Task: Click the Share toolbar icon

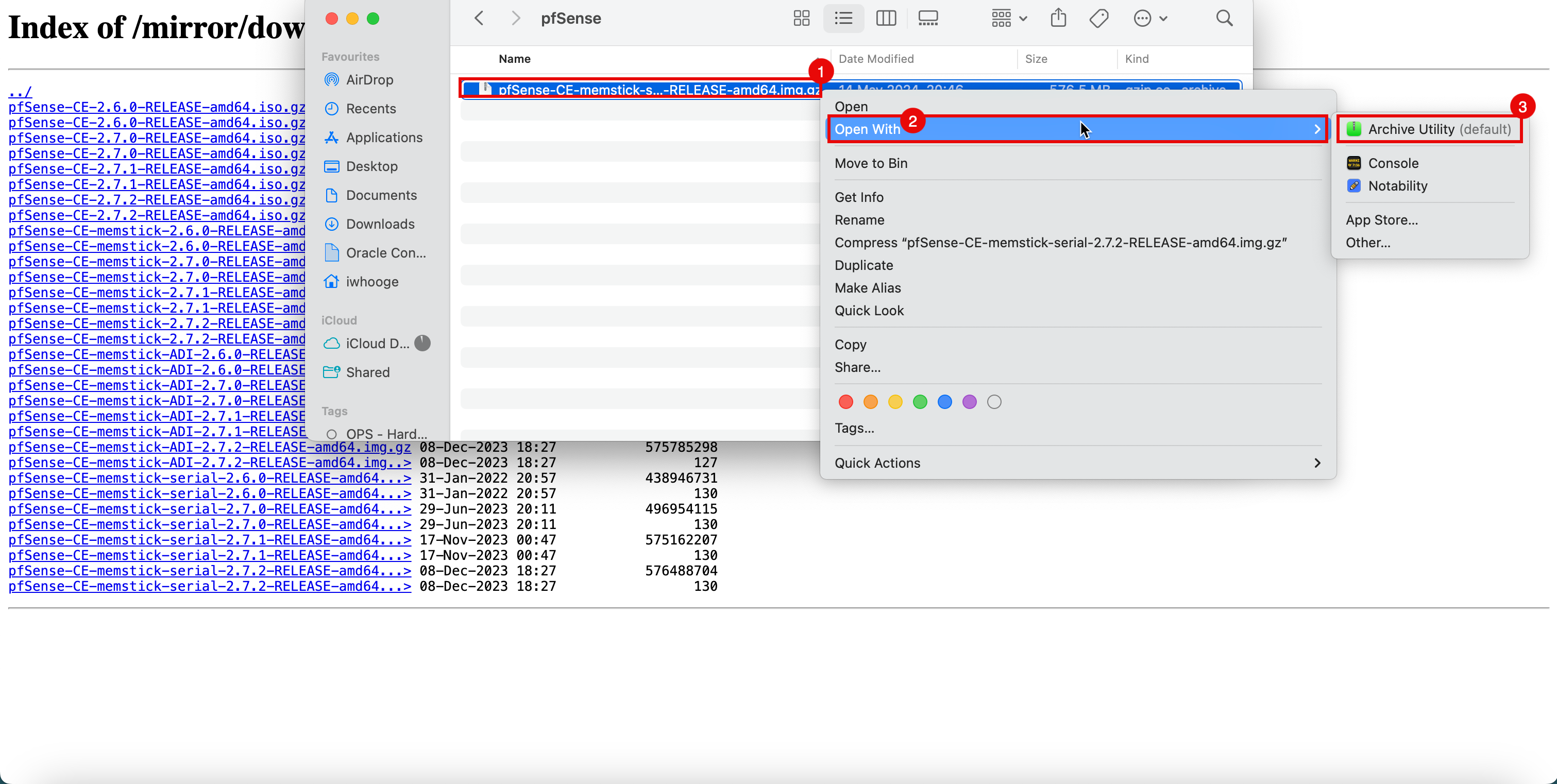Action: [x=1058, y=18]
